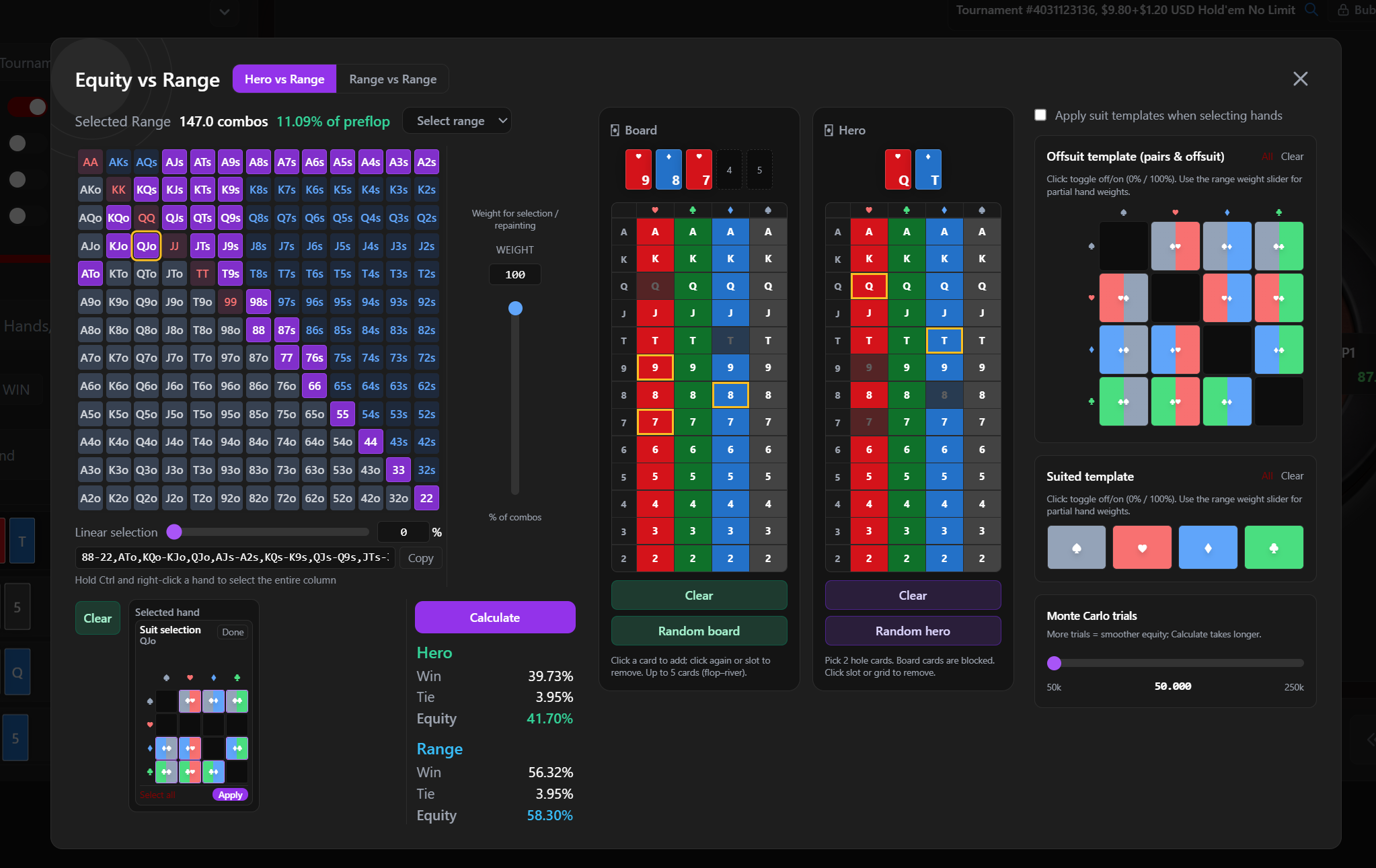Select the club suited template swatch
This screenshot has width=1376, height=868.
click(x=1274, y=548)
